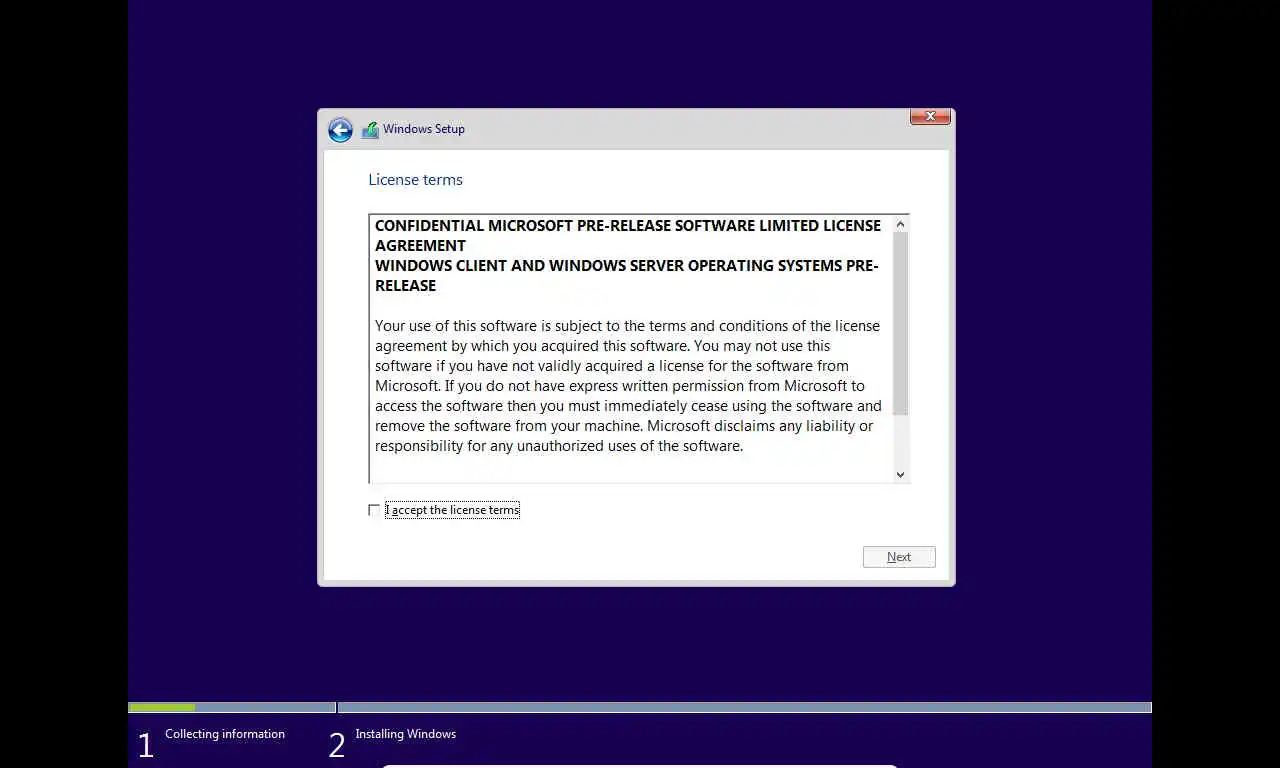The width and height of the screenshot is (1280, 768).
Task: Click the green setup progress bar segment
Action: 162,707
